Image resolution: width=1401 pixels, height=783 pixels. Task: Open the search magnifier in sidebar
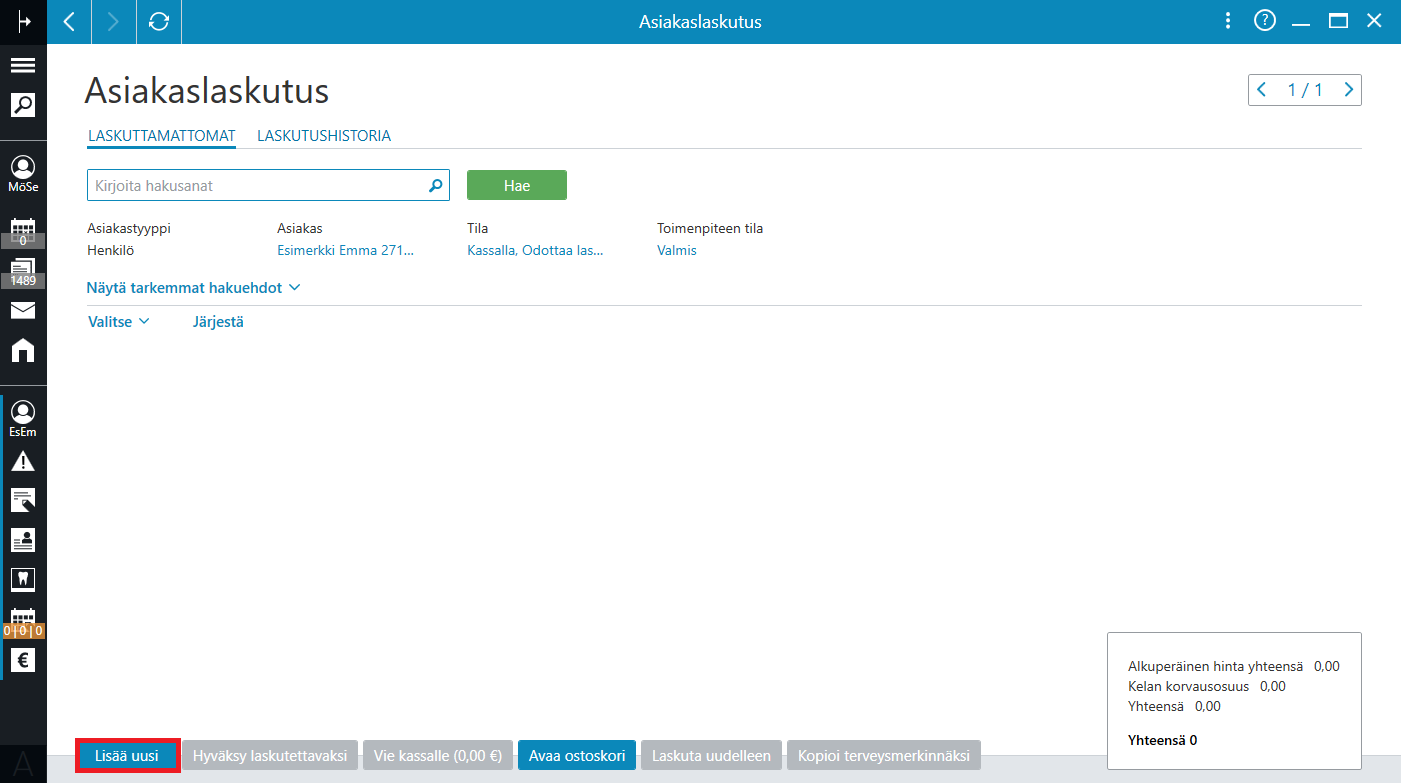[x=23, y=104]
